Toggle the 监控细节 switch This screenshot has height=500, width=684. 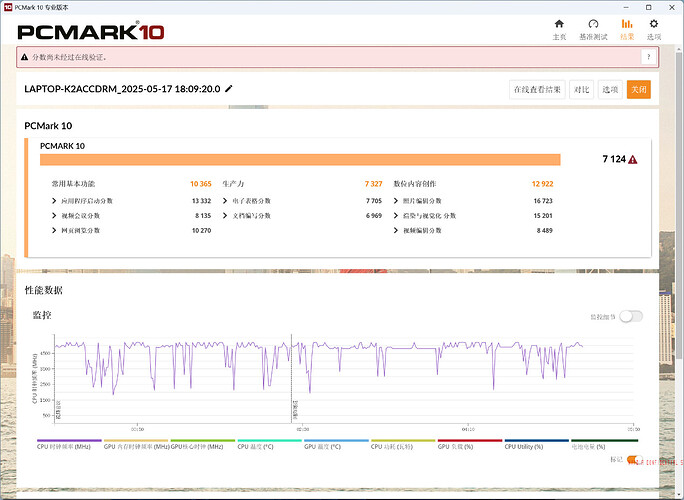pyautogui.click(x=630, y=316)
